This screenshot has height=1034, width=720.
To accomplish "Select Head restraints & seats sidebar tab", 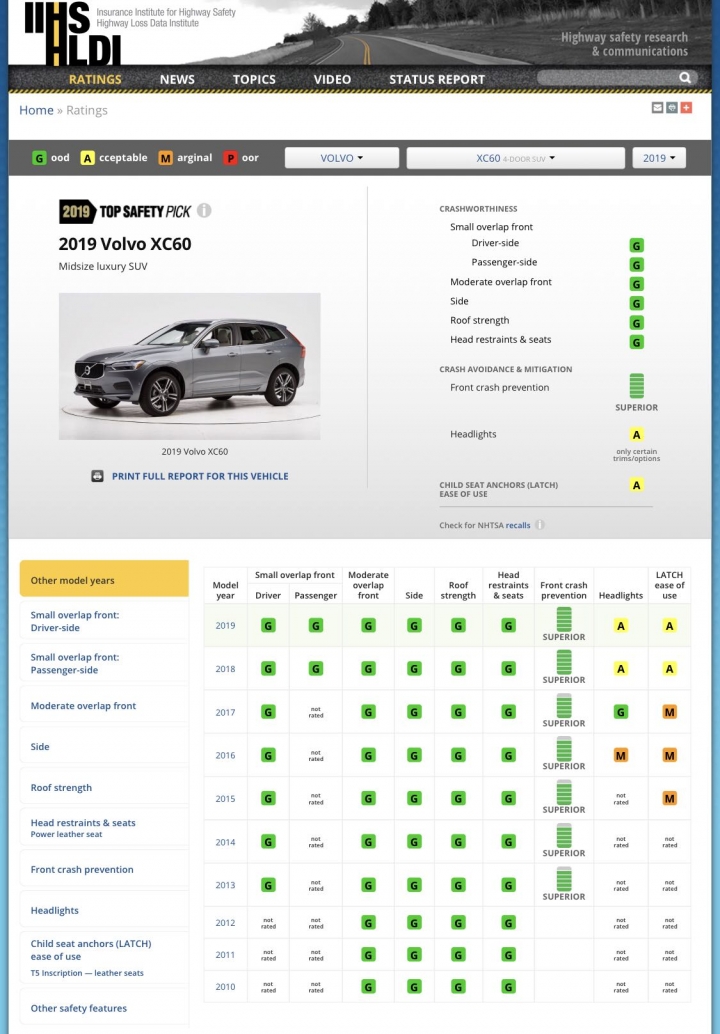I will click(104, 827).
